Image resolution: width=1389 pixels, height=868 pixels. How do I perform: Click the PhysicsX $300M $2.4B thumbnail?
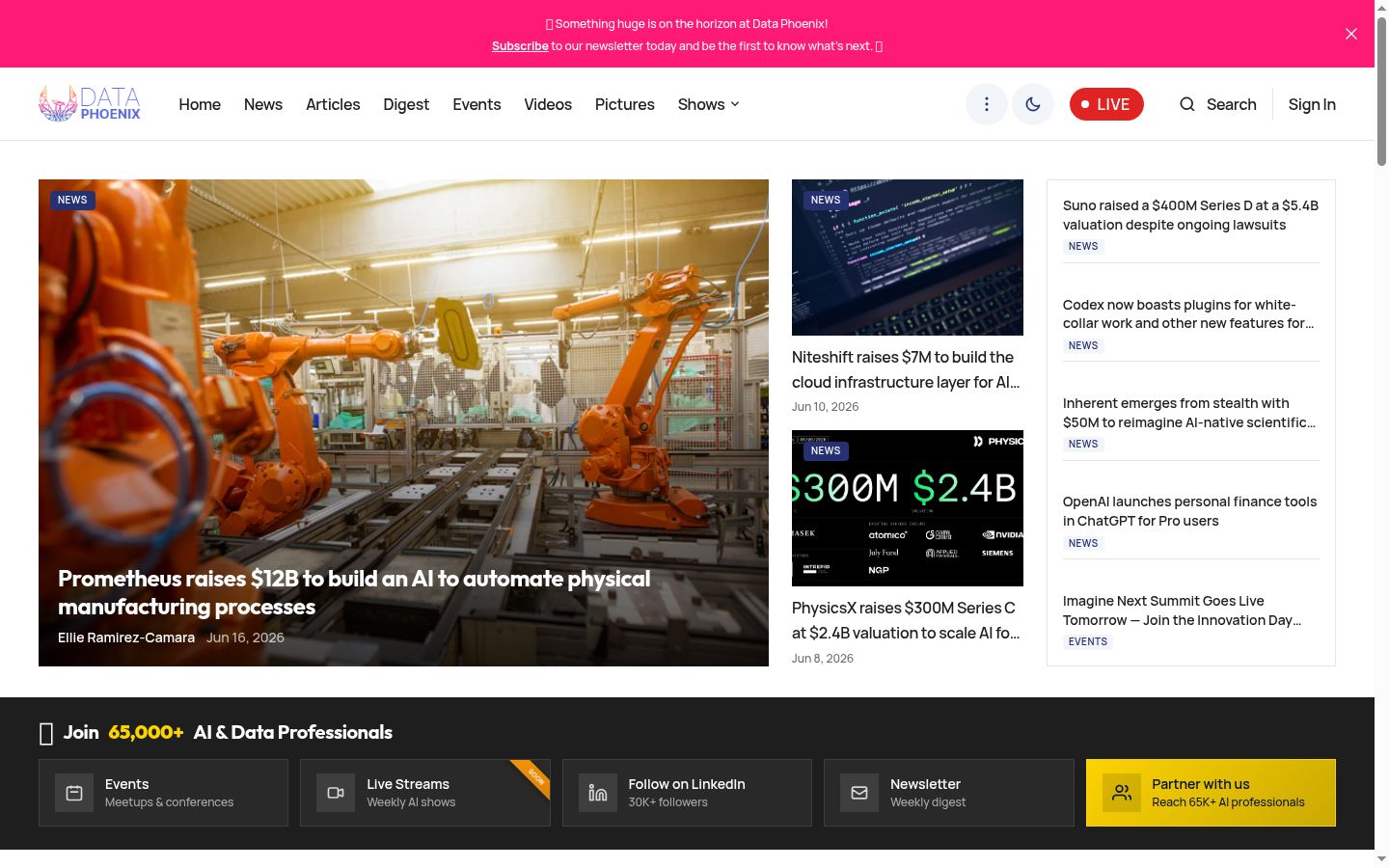point(908,508)
